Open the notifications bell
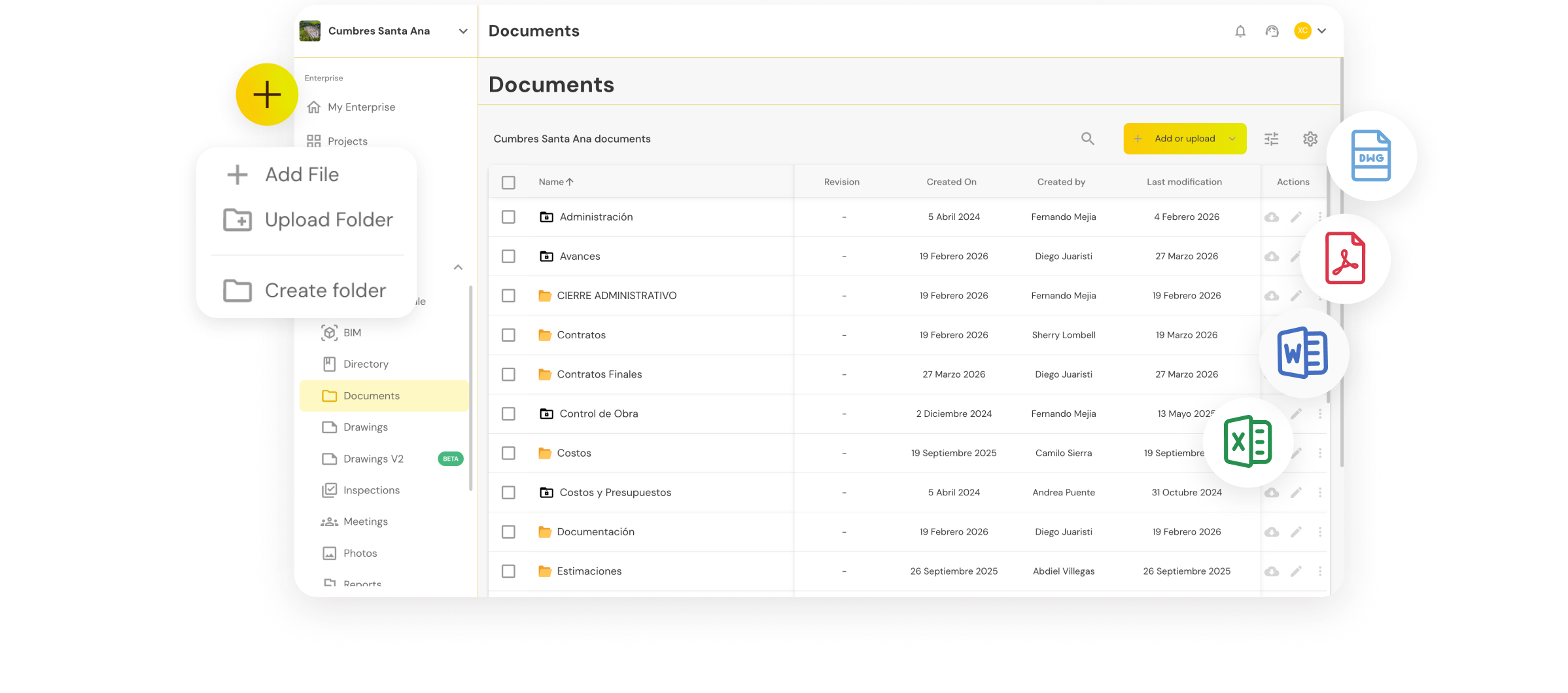Screen dimensions: 1568x693 tap(1240, 31)
